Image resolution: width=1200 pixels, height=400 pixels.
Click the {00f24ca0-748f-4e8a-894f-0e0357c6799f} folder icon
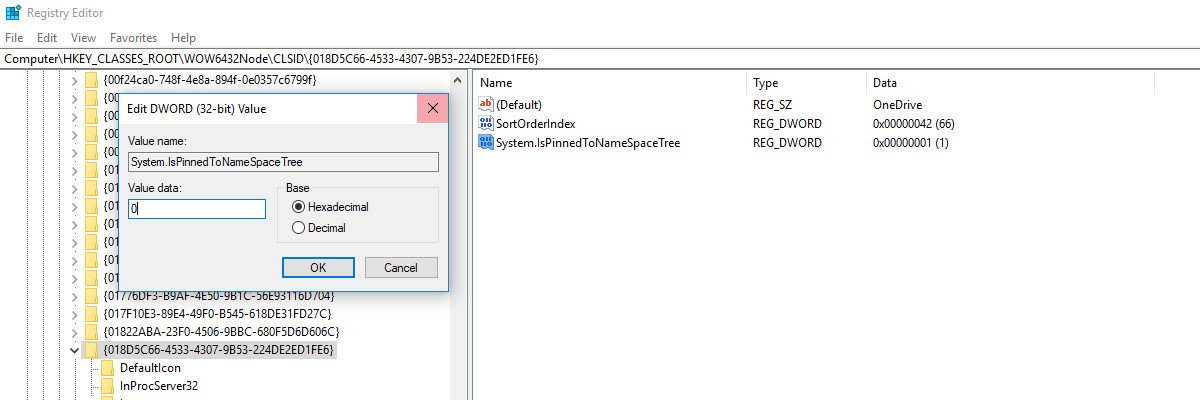point(92,79)
